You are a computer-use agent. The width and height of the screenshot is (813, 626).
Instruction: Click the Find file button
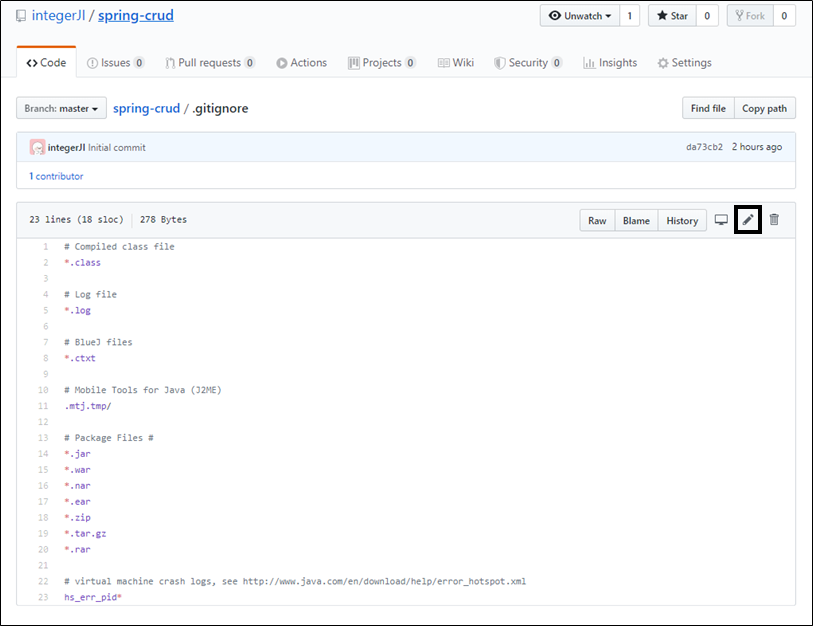click(708, 108)
